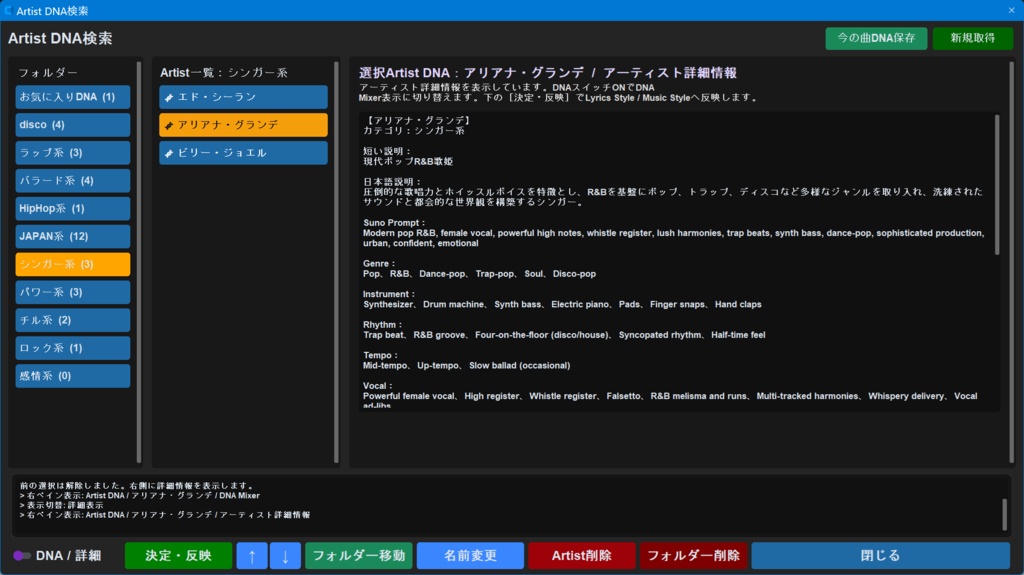Open the パワー系 (3) folder
1024x575 pixels.
pyautogui.click(x=72, y=292)
